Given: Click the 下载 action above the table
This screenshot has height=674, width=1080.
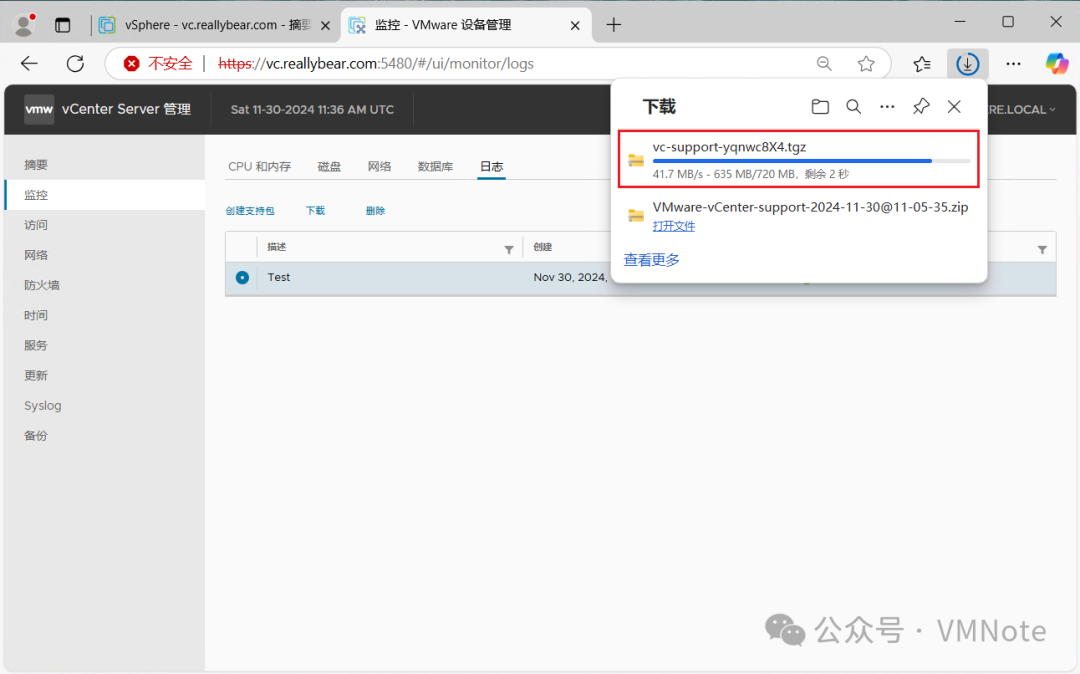Looking at the screenshot, I should (x=315, y=211).
